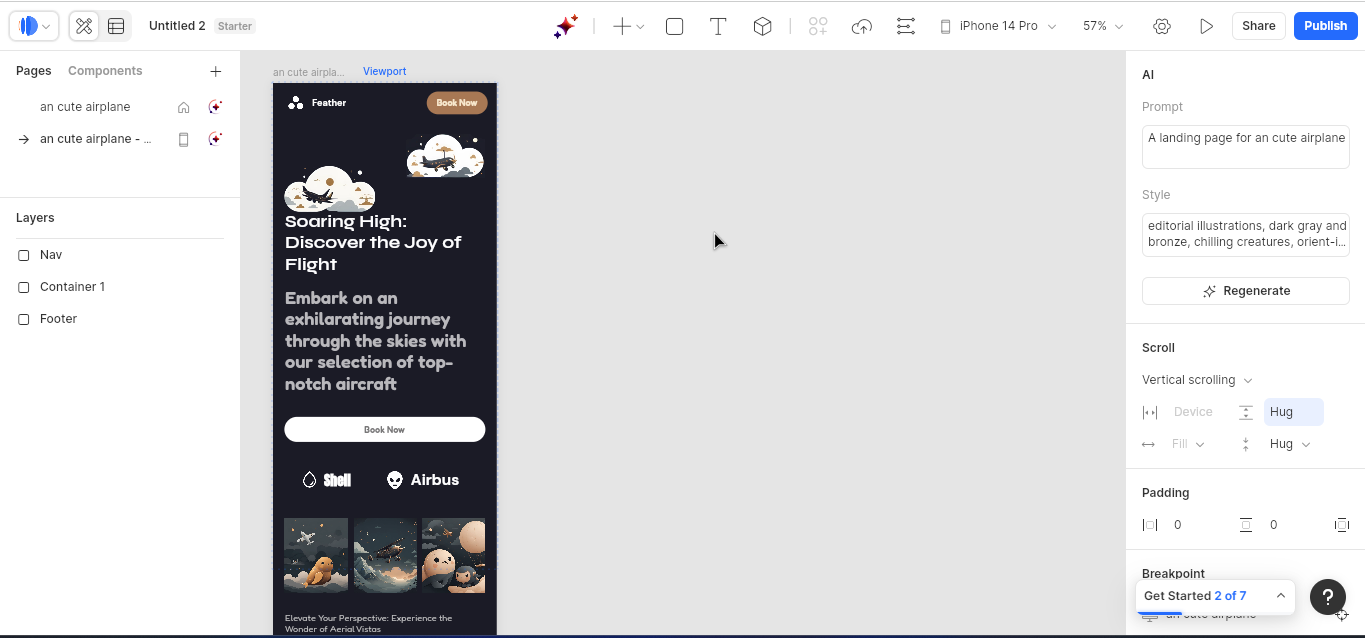Viewport: 1365px width, 638px height.
Task: Switch to the Pages tab
Action: (33, 71)
